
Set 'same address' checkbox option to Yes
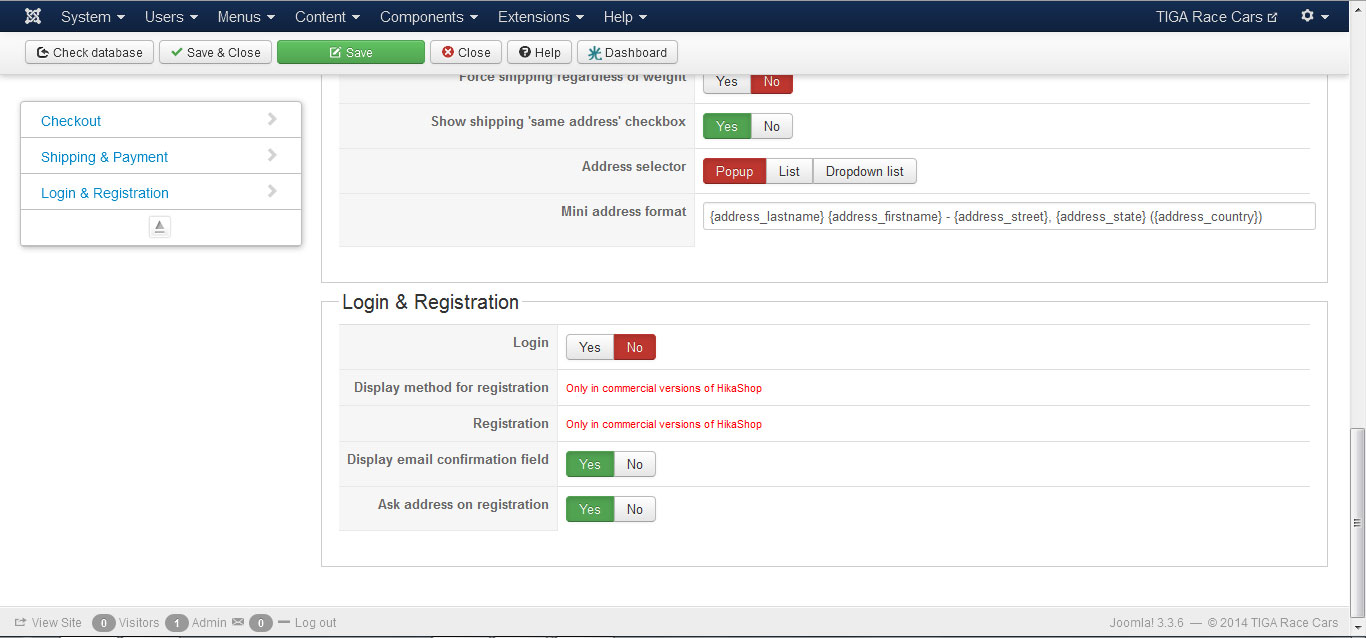tap(727, 126)
